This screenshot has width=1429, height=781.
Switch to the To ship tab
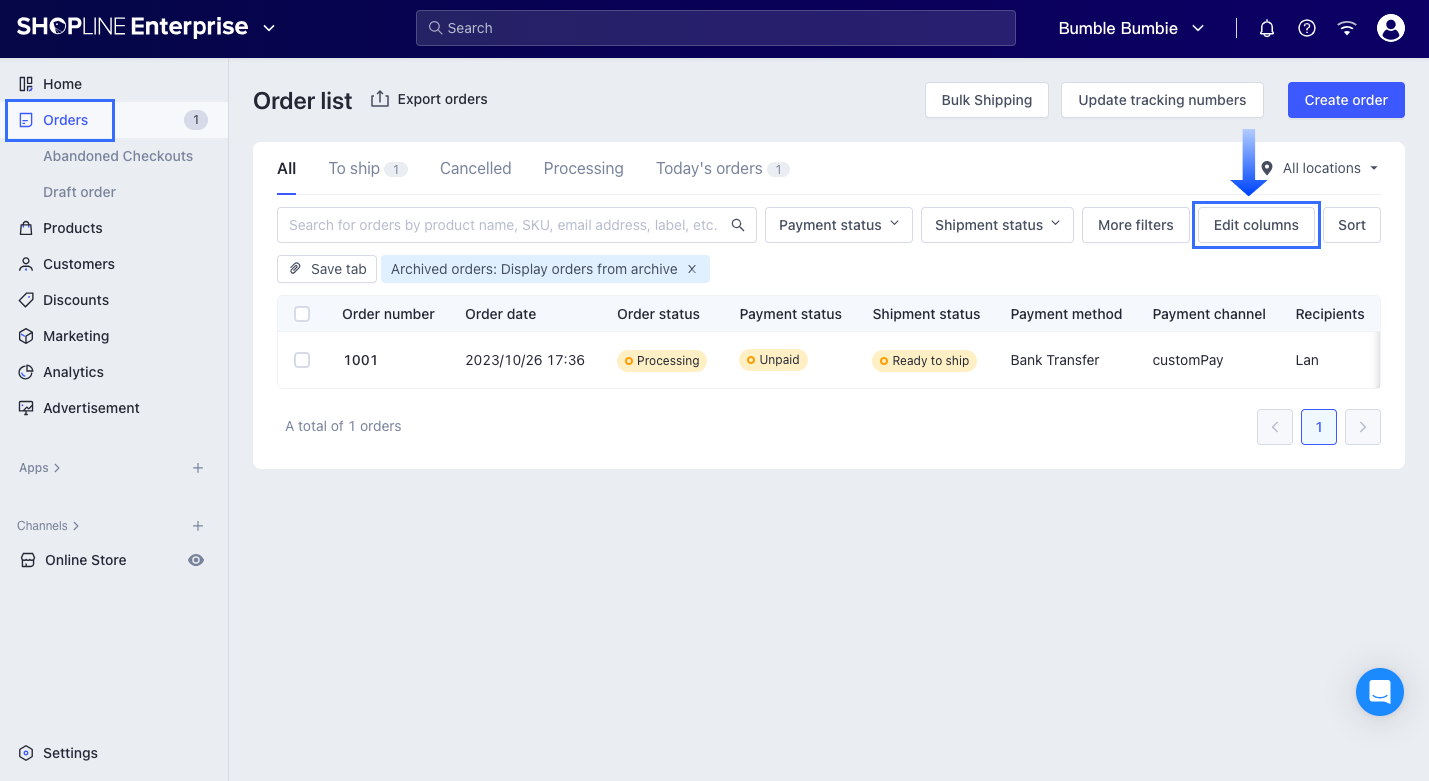tap(355, 169)
